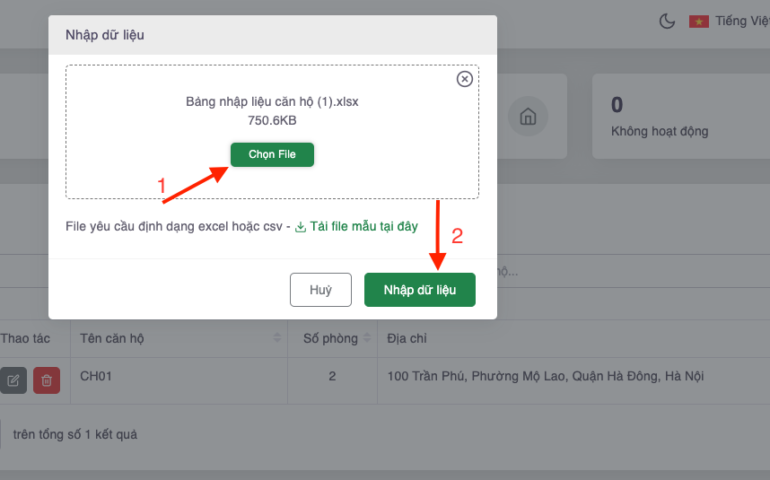Cancel the import with Huỷ

click(x=320, y=290)
